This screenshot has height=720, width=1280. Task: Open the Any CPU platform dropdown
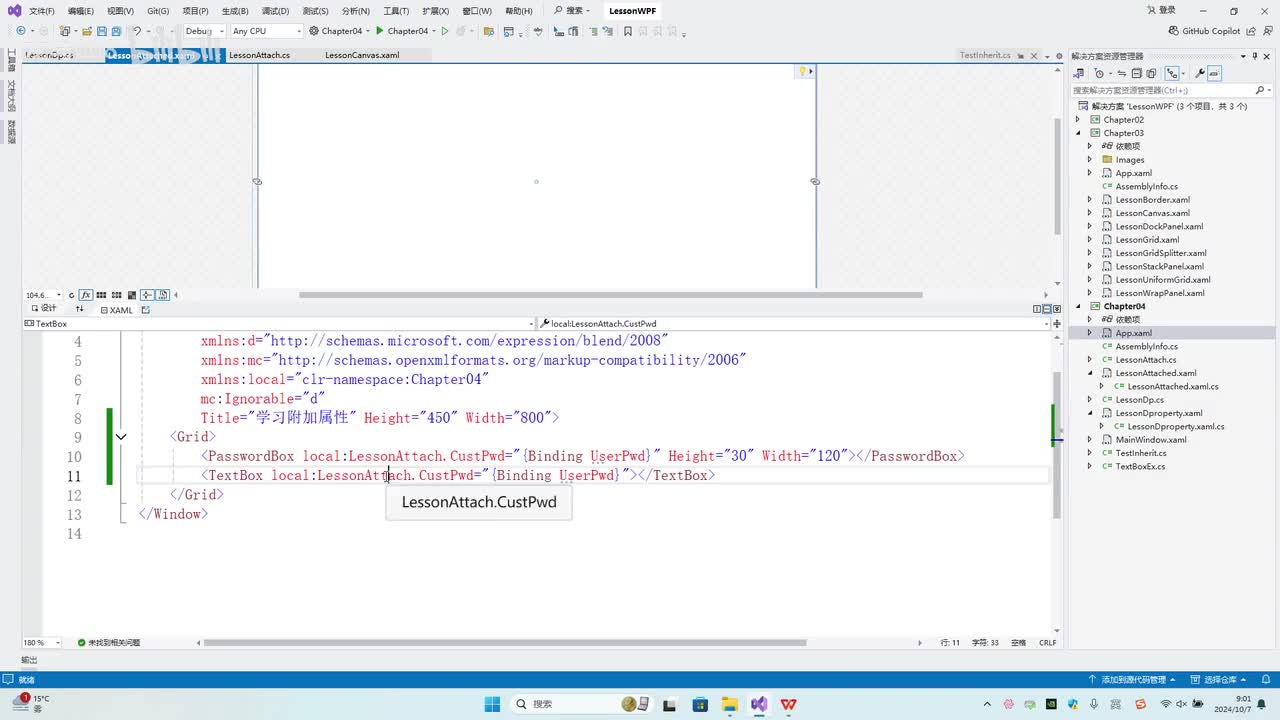click(265, 31)
